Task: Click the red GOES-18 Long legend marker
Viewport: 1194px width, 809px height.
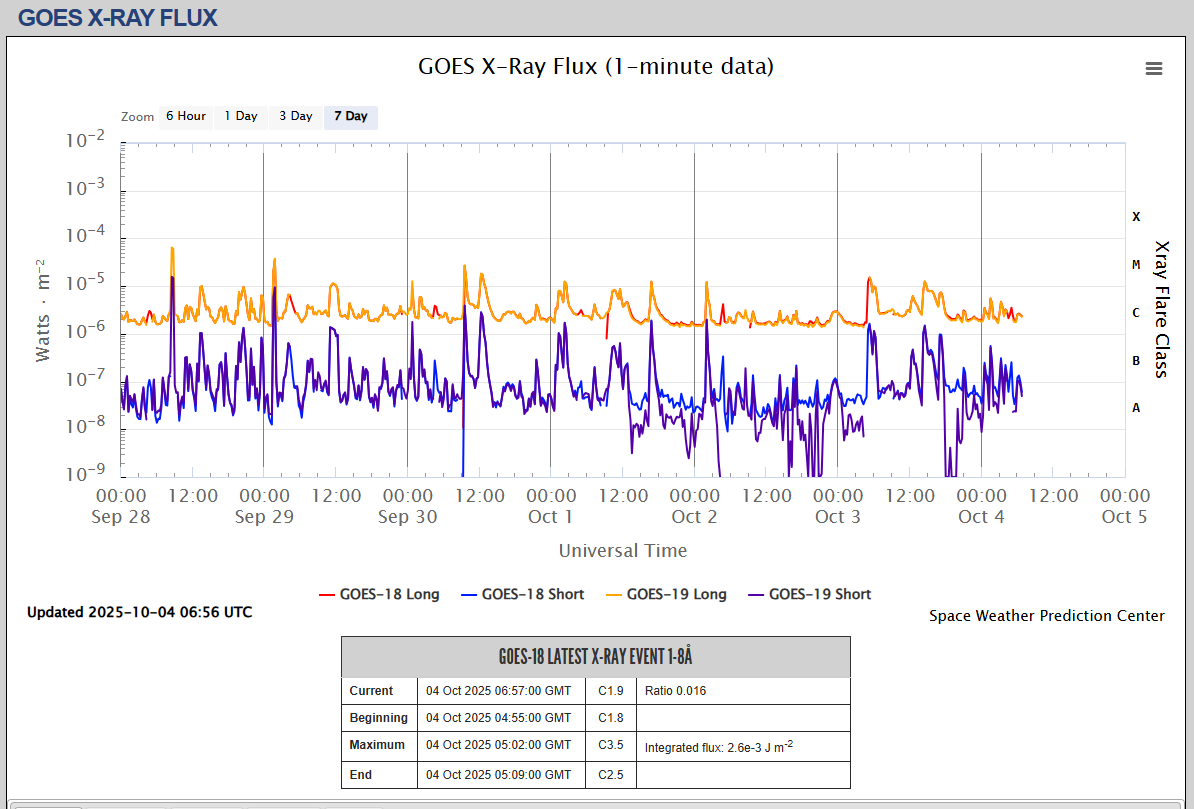Action: coord(326,595)
